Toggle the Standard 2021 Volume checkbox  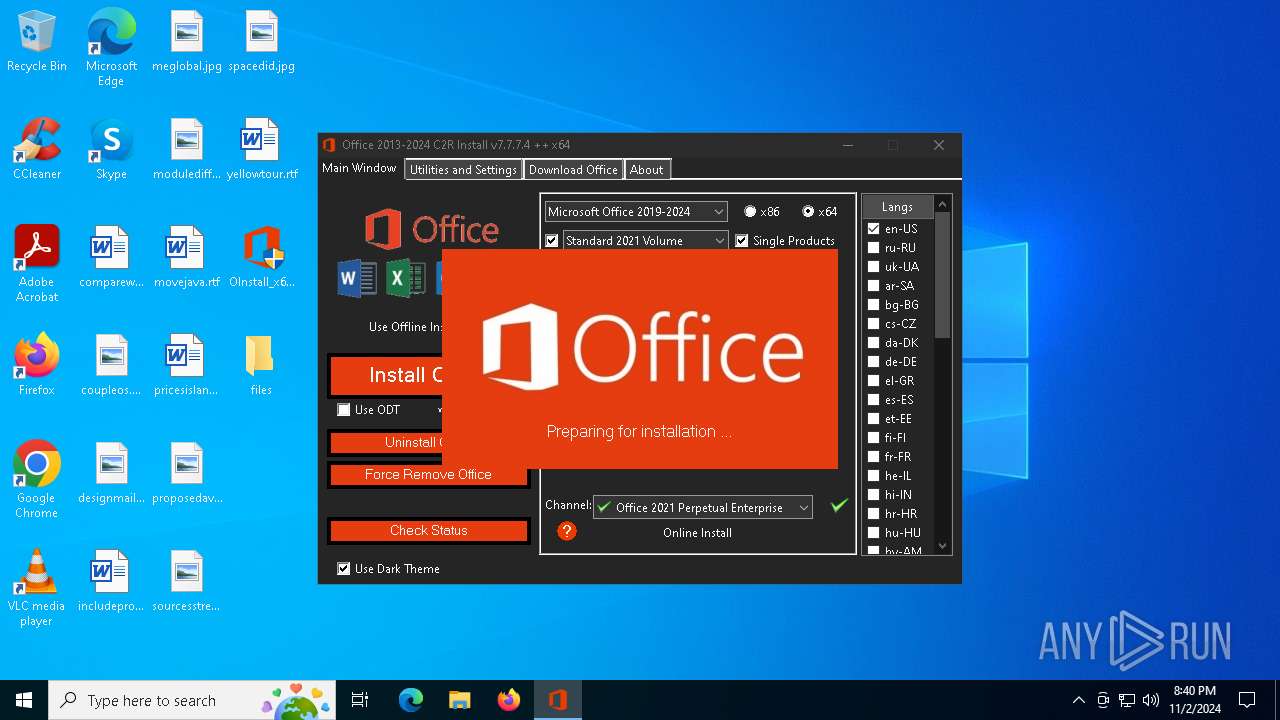point(552,240)
